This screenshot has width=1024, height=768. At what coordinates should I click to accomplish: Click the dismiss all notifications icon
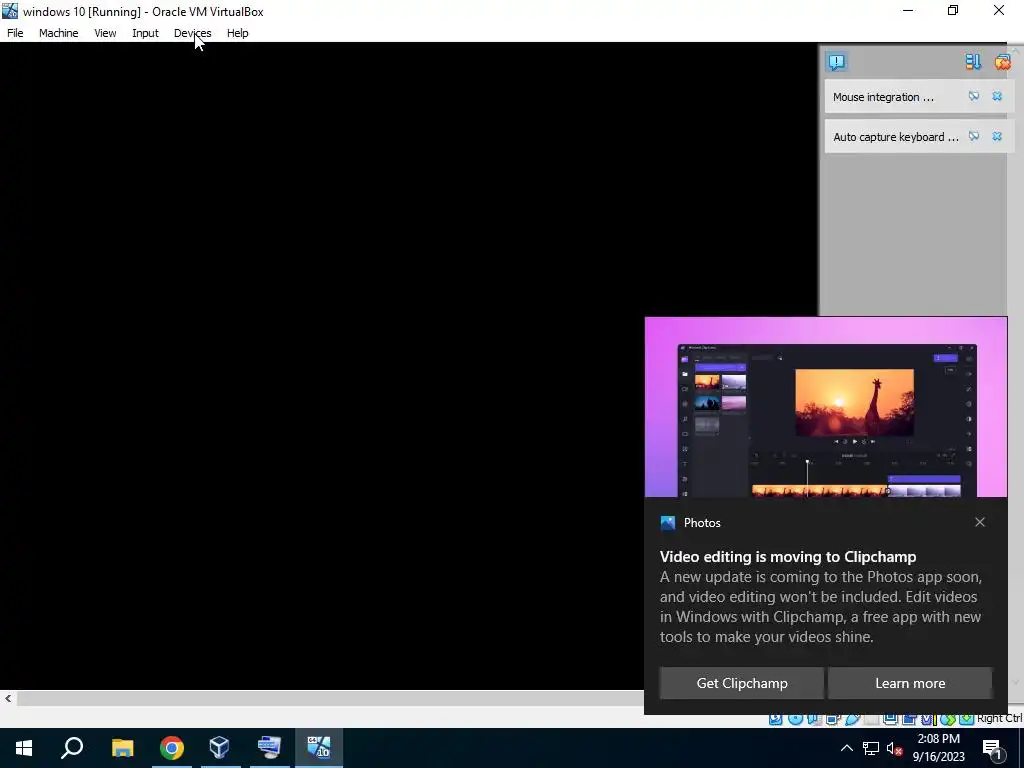[1002, 61]
